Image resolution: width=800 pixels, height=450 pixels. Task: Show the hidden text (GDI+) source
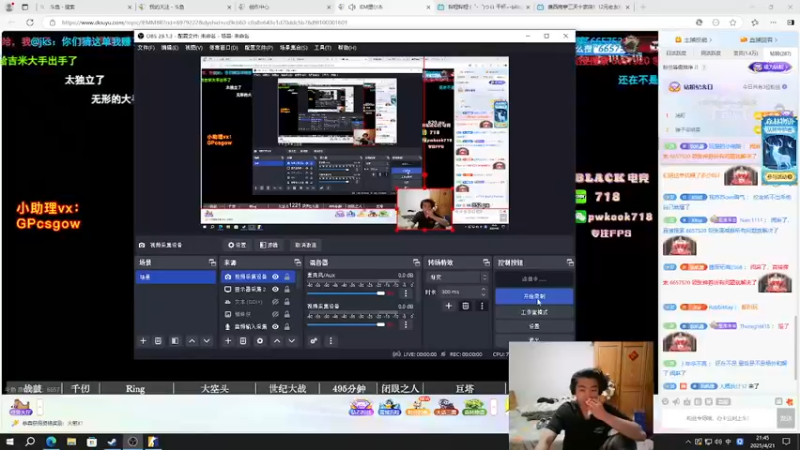[x=276, y=302]
